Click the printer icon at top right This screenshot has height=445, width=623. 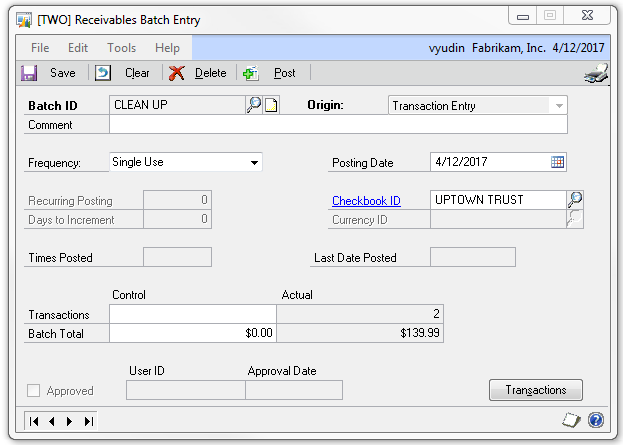pos(595,73)
